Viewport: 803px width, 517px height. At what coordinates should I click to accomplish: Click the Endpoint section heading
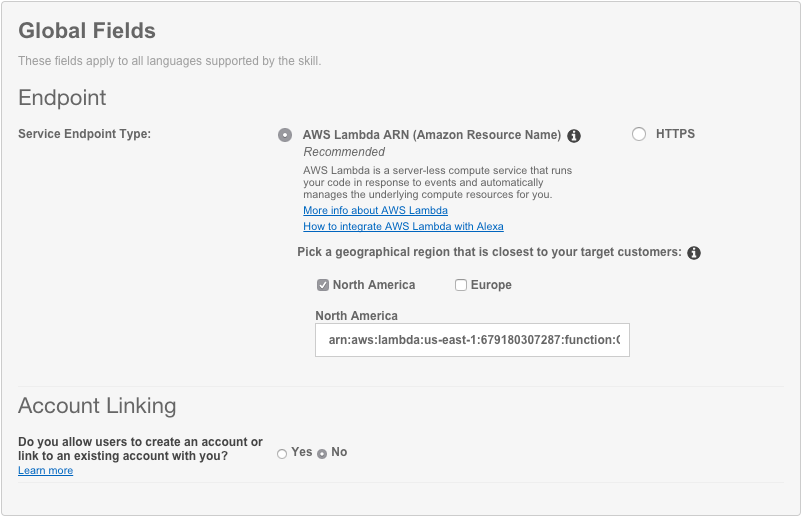coord(62,98)
